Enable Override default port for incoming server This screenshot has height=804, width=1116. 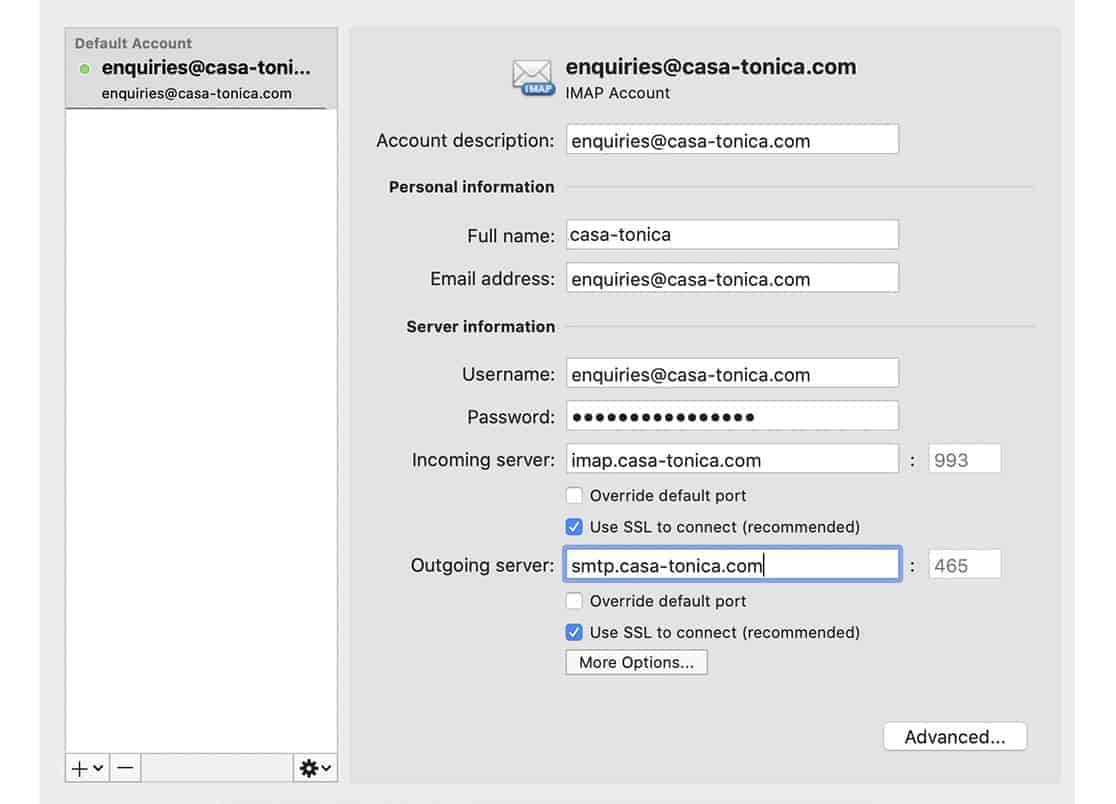[x=574, y=495]
